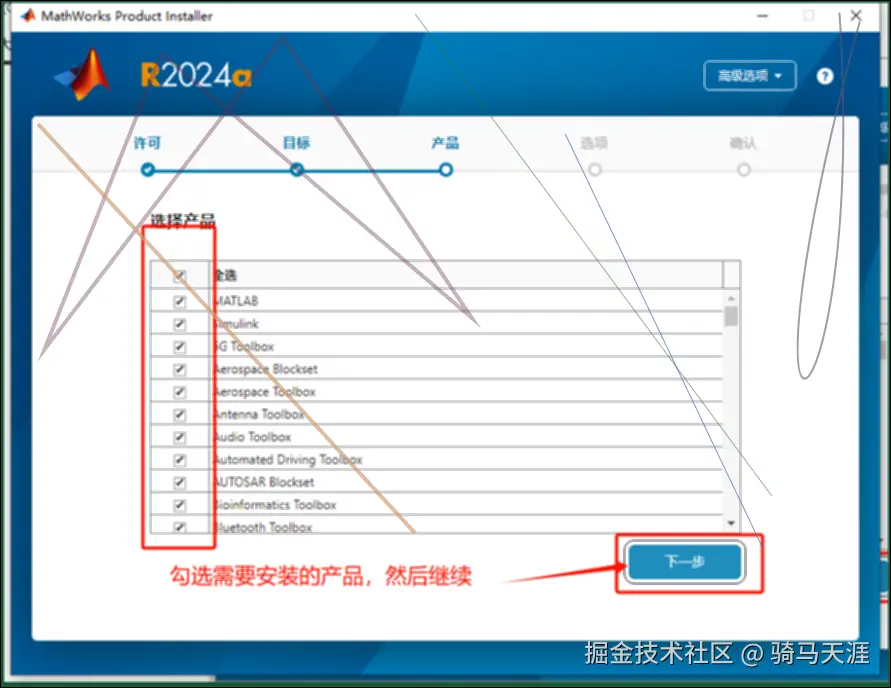This screenshot has width=891, height=688.
Task: Click the Bioinformatics Toolbox row text
Action: point(275,505)
